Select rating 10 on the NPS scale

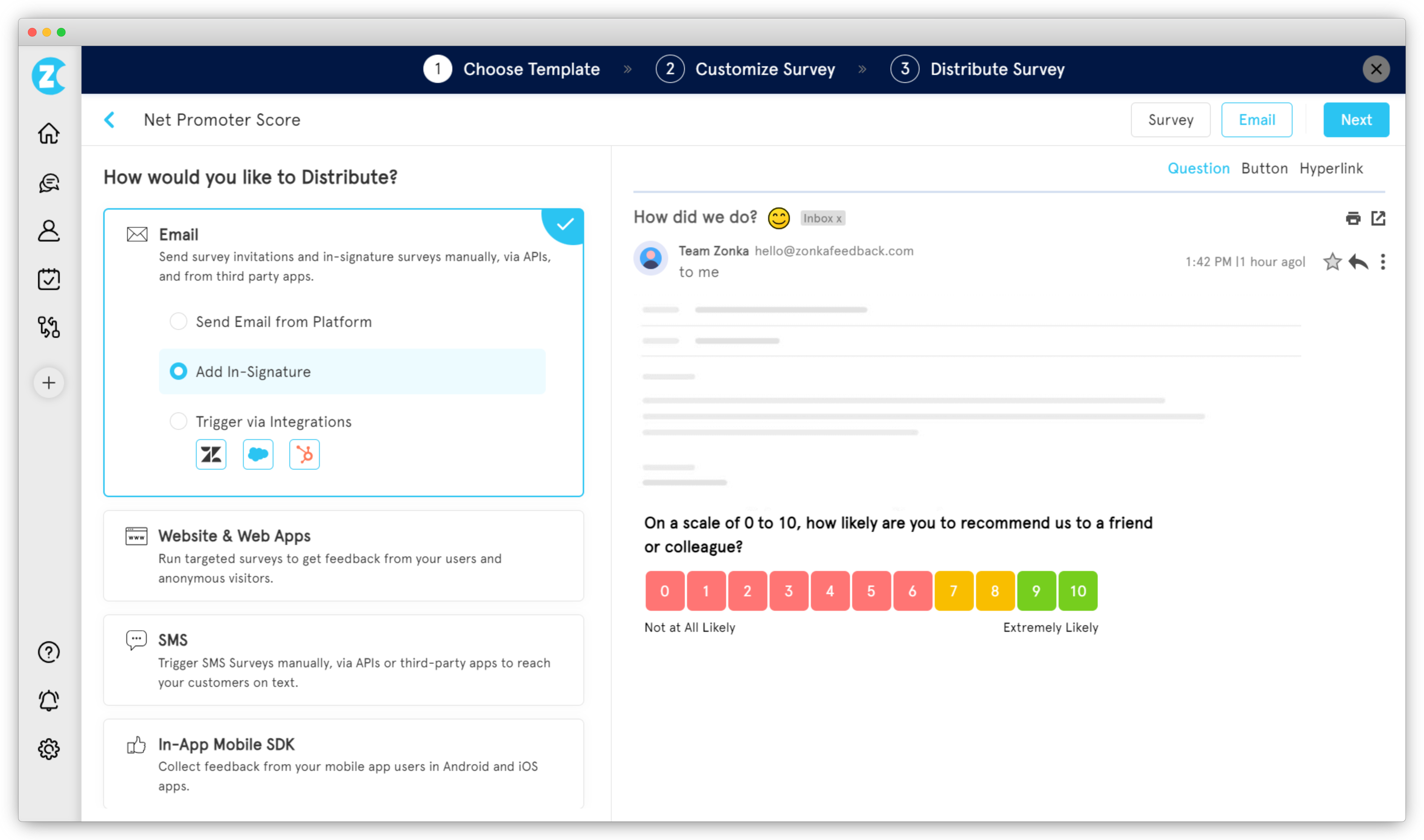tap(1077, 591)
